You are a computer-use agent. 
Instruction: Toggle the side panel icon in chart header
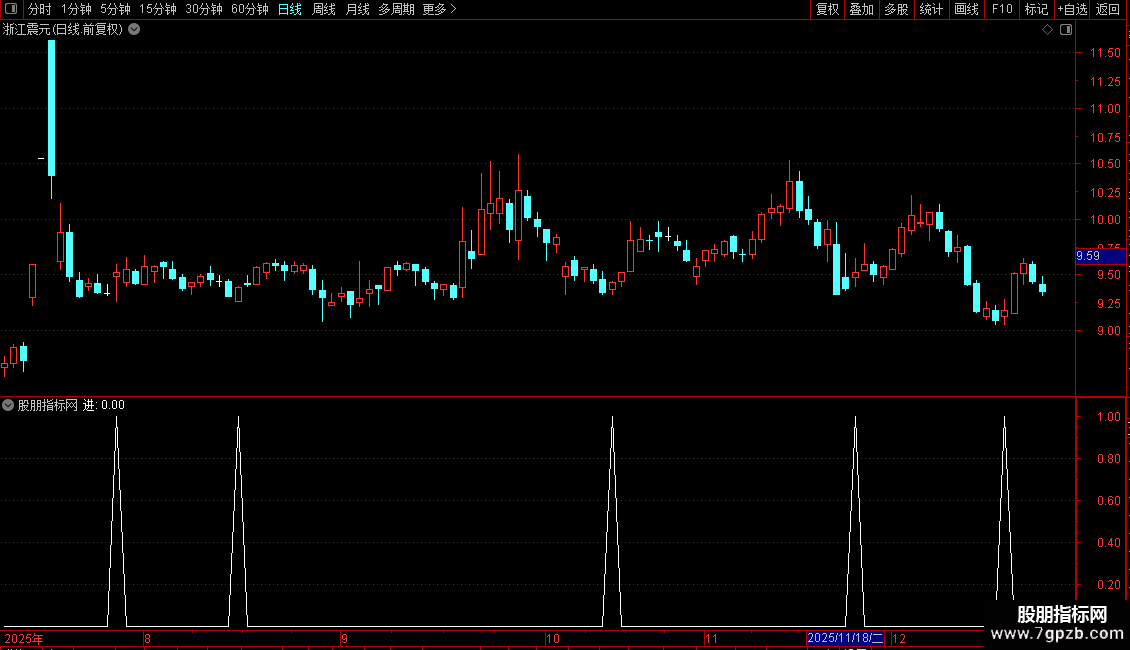1066,30
